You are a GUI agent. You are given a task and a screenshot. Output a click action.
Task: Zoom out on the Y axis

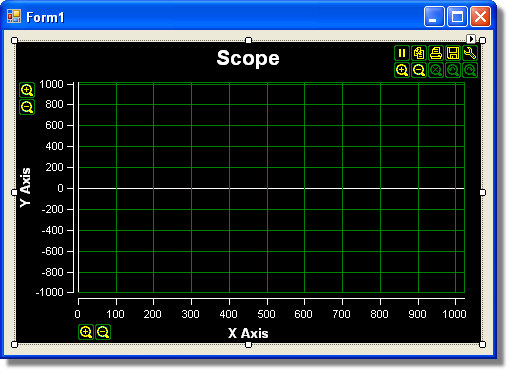pyautogui.click(x=27, y=107)
